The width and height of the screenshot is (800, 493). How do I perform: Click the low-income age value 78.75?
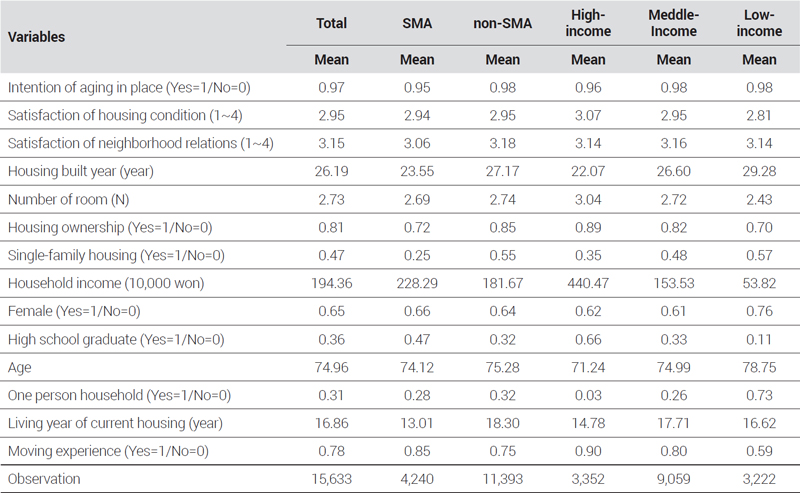pos(760,367)
